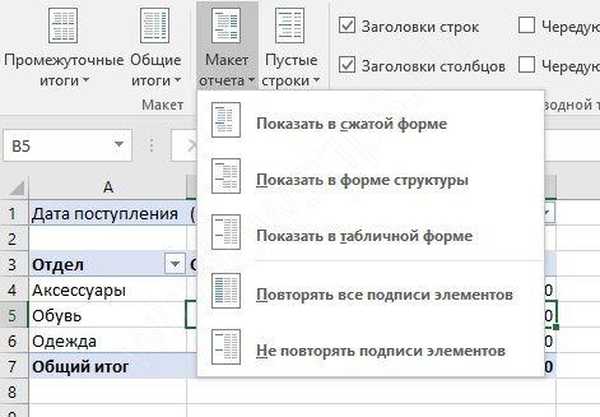The width and height of the screenshot is (600, 417).
Task: Click the Select All corner triangle
Action: [17, 188]
